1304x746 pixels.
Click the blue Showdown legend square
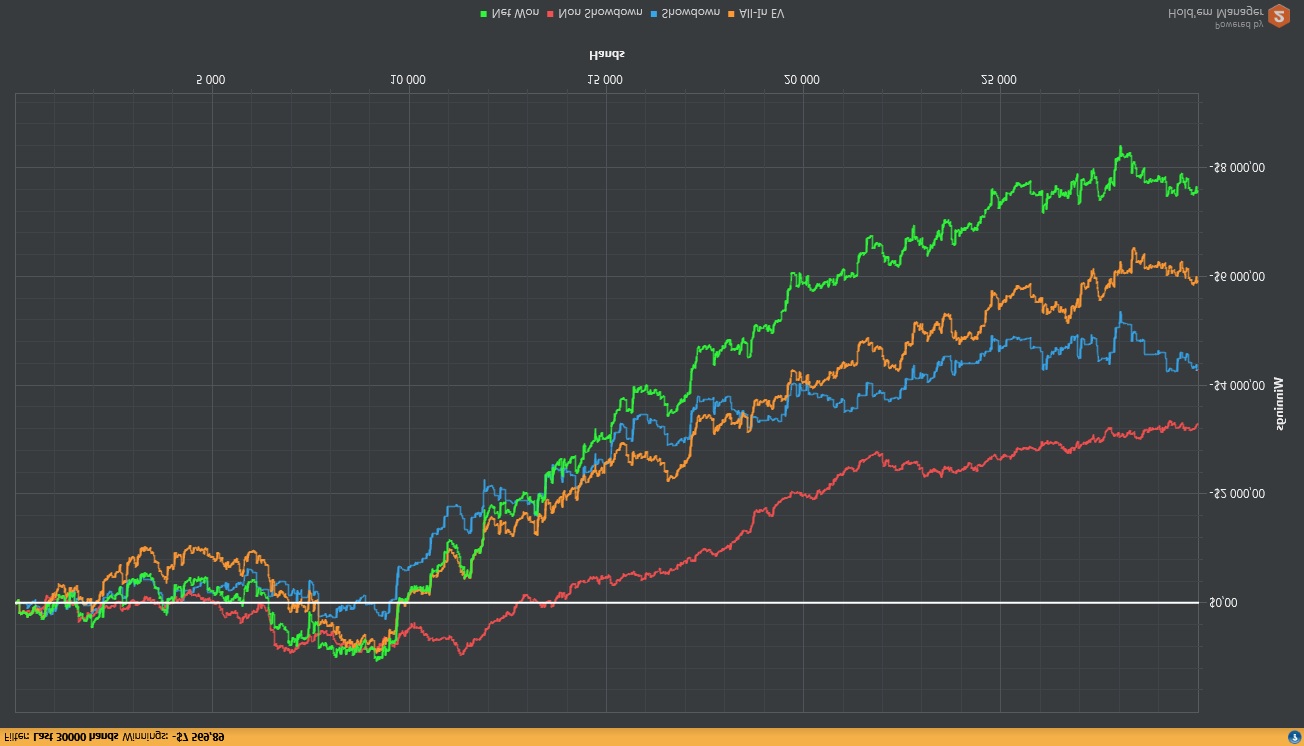coord(653,14)
